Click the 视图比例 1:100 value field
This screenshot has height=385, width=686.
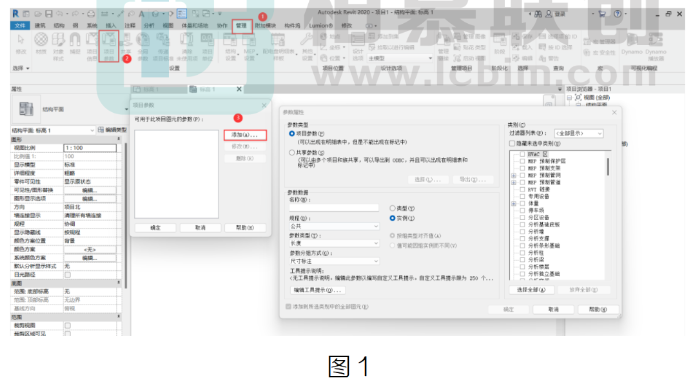tap(90, 148)
